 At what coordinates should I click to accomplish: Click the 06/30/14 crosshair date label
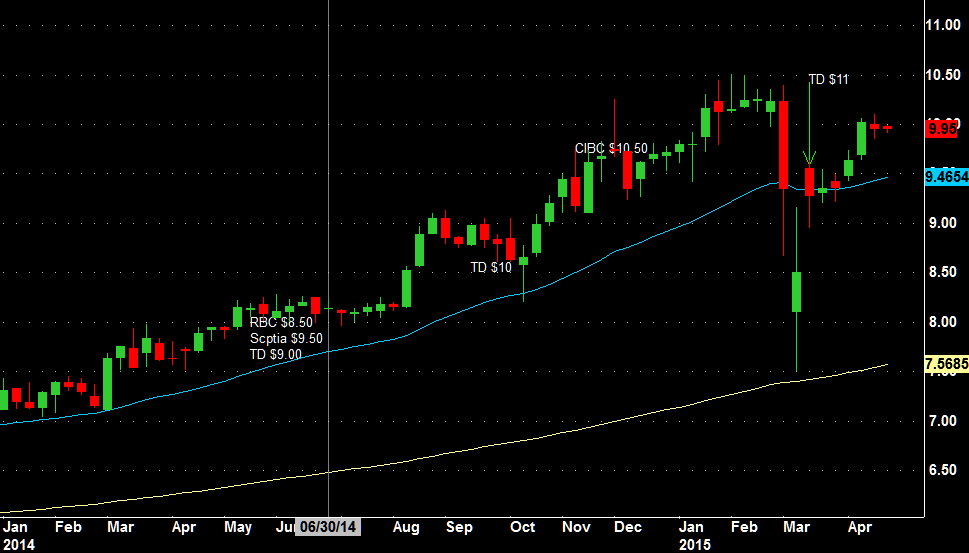[x=328, y=527]
